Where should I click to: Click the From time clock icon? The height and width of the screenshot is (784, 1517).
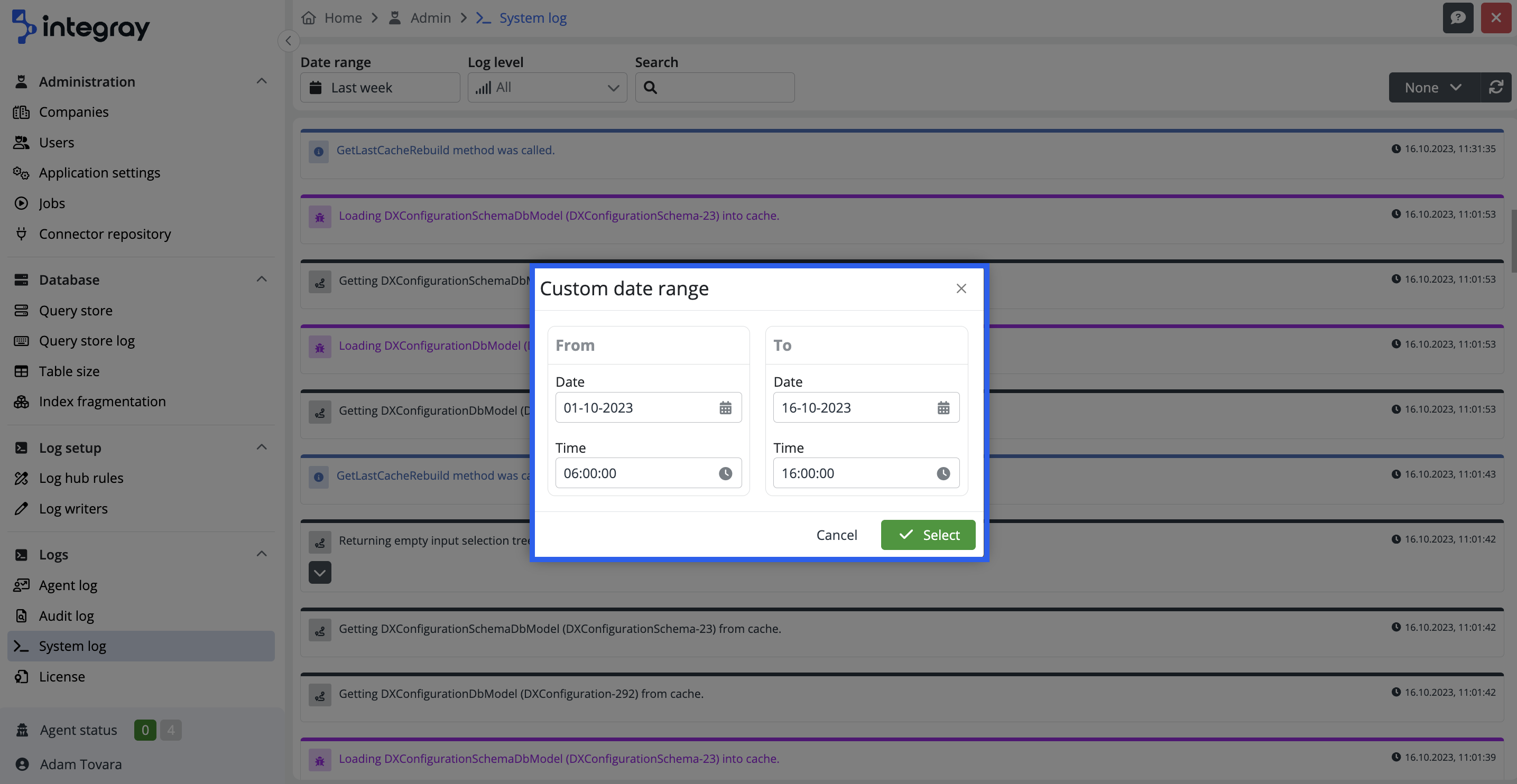pyautogui.click(x=725, y=473)
